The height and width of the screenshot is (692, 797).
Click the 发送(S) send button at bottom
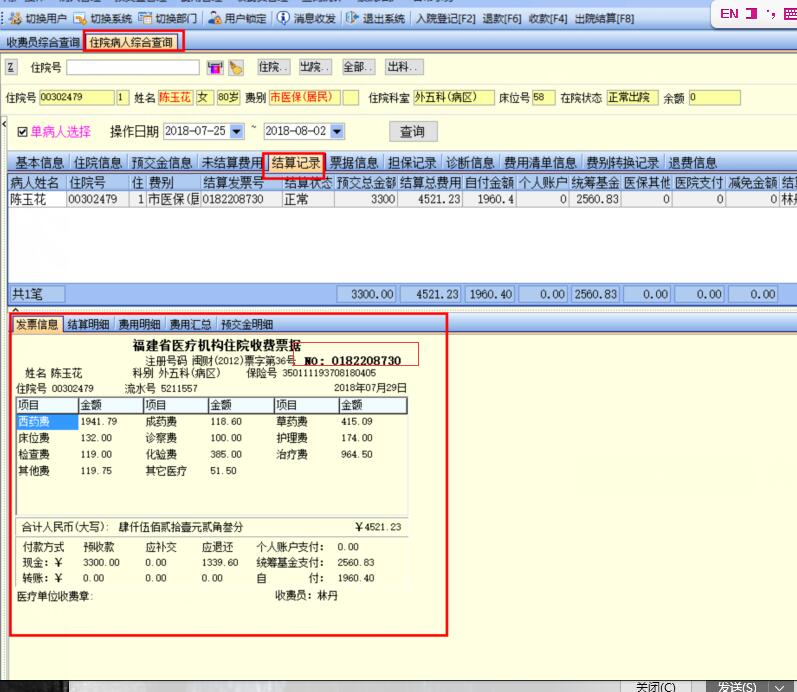pos(737,686)
